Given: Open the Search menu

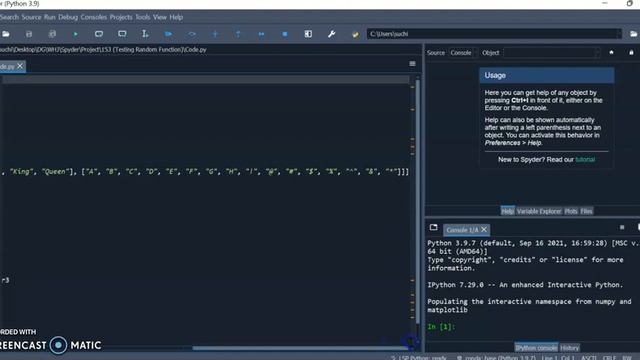Looking at the screenshot, I should coord(9,17).
